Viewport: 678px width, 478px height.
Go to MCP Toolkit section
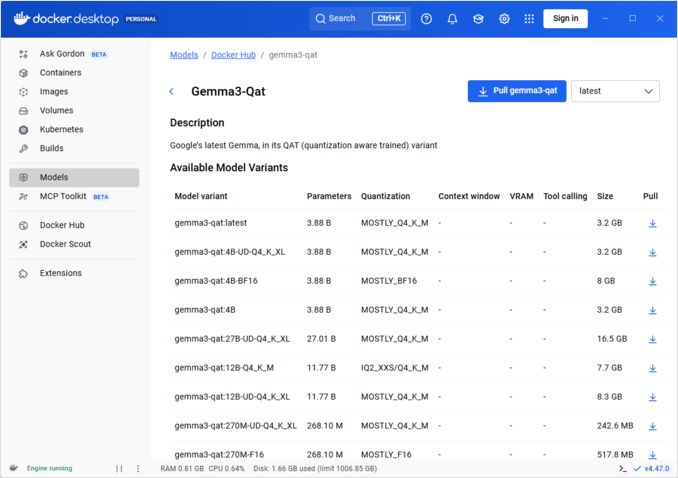[x=63, y=197]
